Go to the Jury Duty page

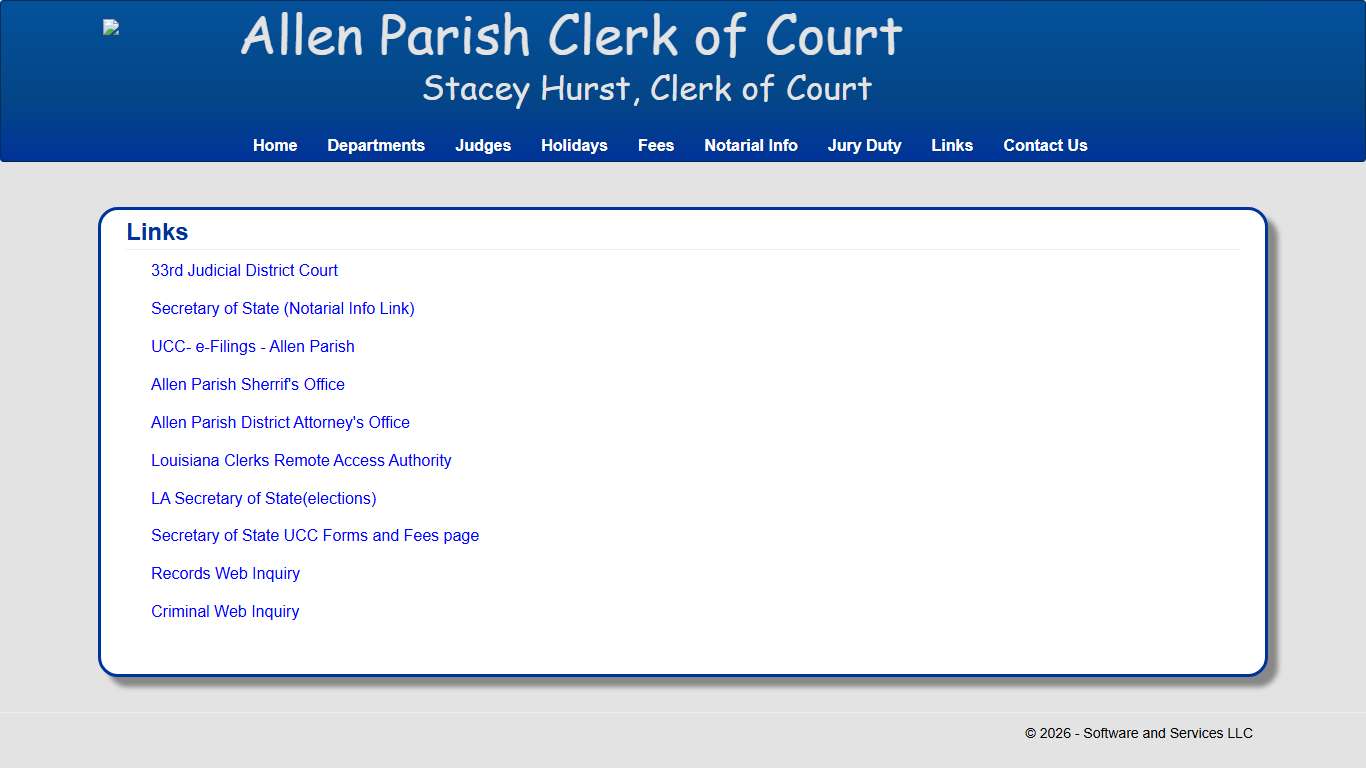point(864,145)
